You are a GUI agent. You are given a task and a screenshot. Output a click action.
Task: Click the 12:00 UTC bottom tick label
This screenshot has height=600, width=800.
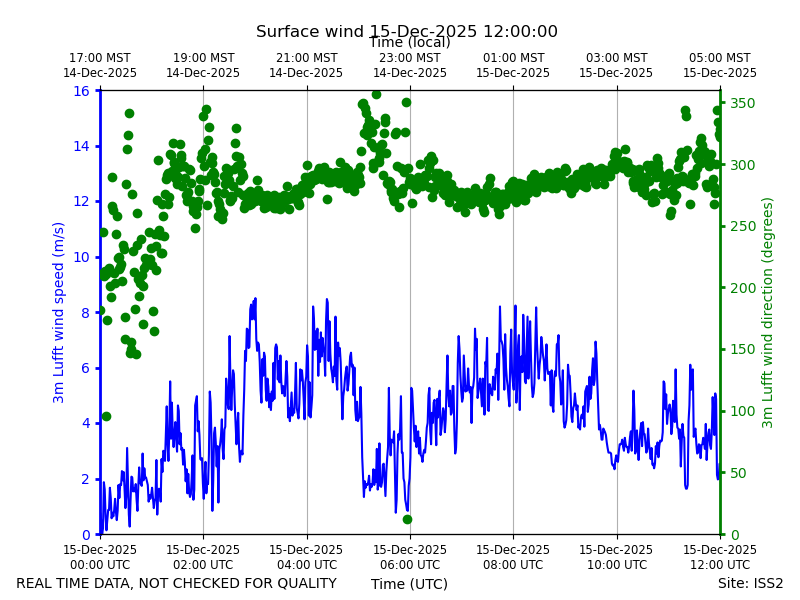click(719, 557)
